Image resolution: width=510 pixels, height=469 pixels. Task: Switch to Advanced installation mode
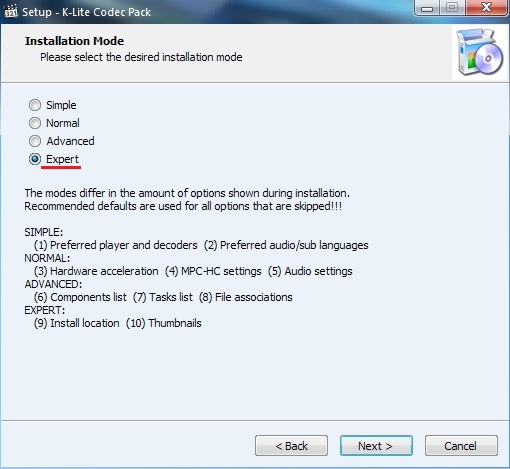[62, 141]
